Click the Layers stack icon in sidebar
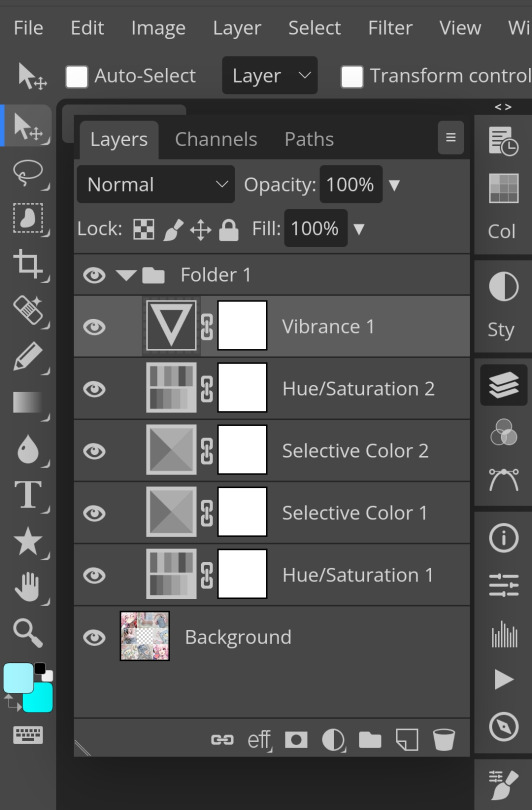532x810 pixels. 503,385
